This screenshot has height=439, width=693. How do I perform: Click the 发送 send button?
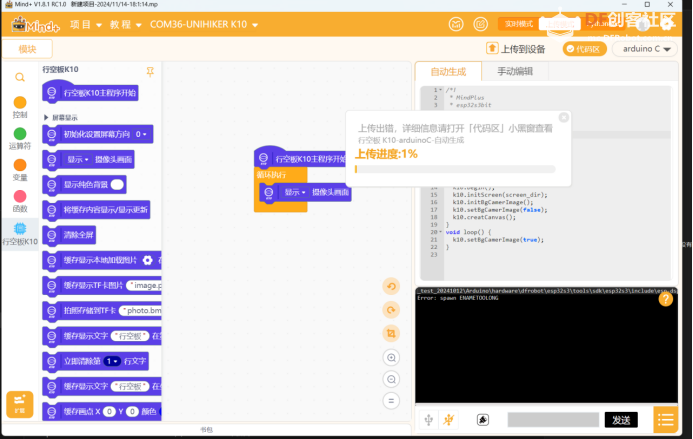[x=621, y=420]
